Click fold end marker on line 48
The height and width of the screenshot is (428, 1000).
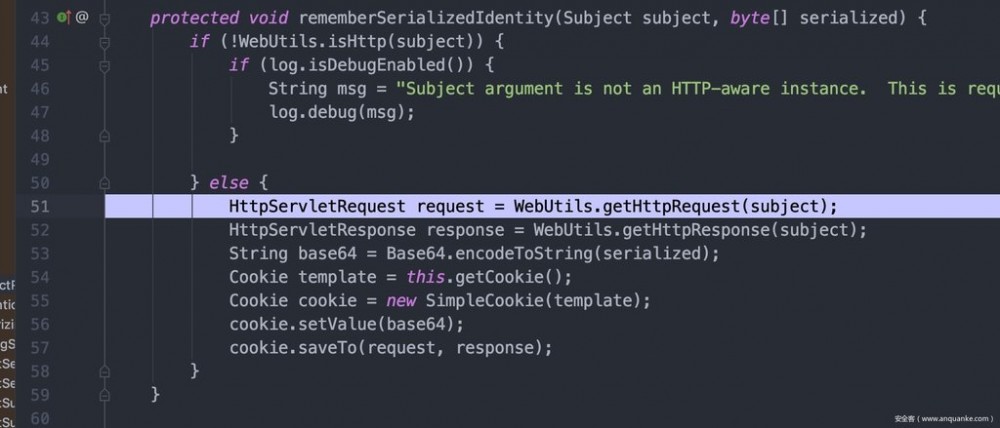click(x=106, y=135)
